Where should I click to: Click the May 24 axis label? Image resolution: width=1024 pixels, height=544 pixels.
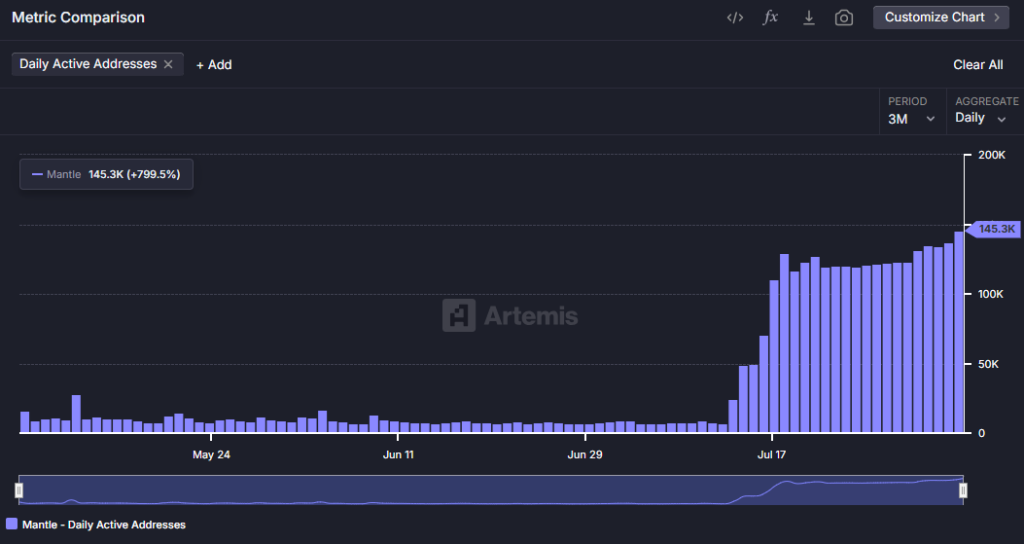click(211, 455)
